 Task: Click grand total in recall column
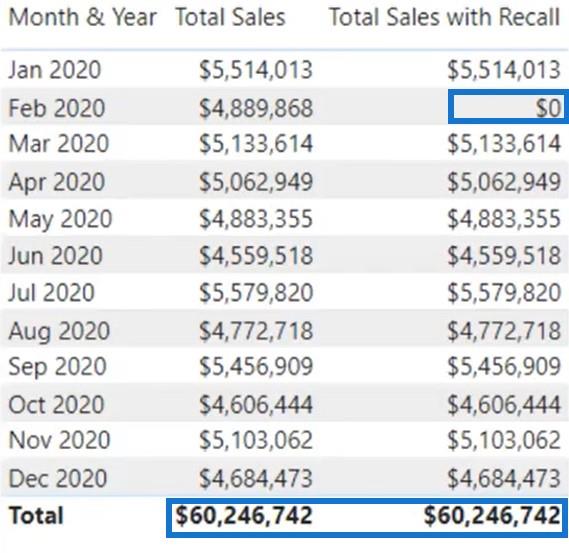coord(492,516)
